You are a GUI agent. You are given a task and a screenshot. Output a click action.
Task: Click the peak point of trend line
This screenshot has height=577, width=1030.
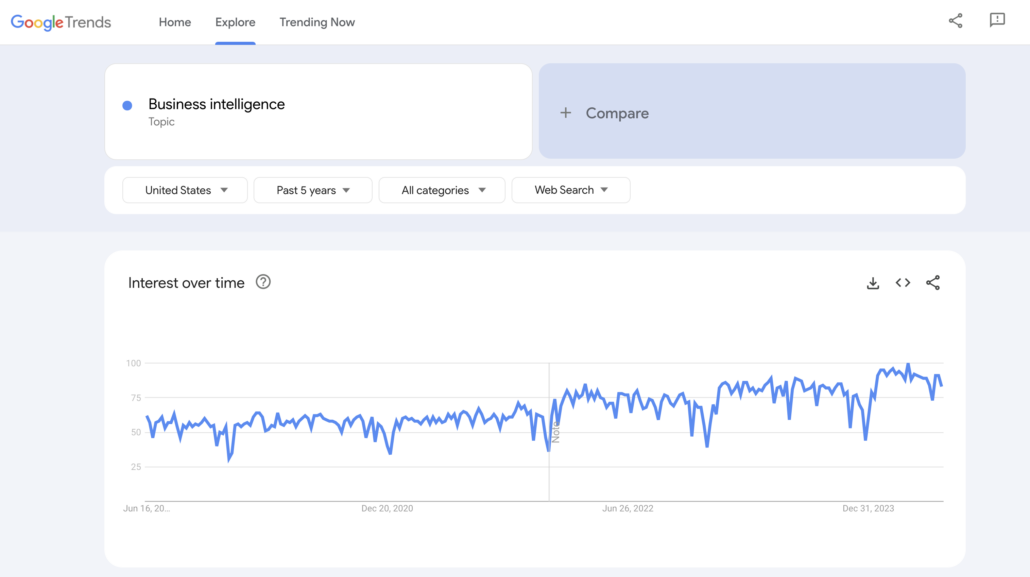pyautogui.click(x=908, y=365)
